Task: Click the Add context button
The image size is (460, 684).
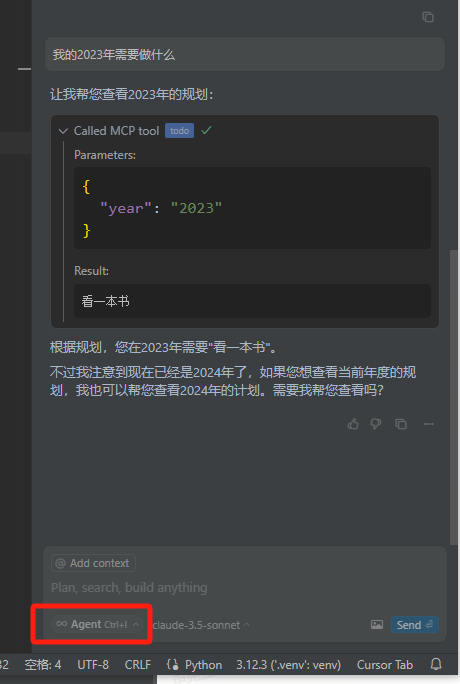Action: (93, 563)
